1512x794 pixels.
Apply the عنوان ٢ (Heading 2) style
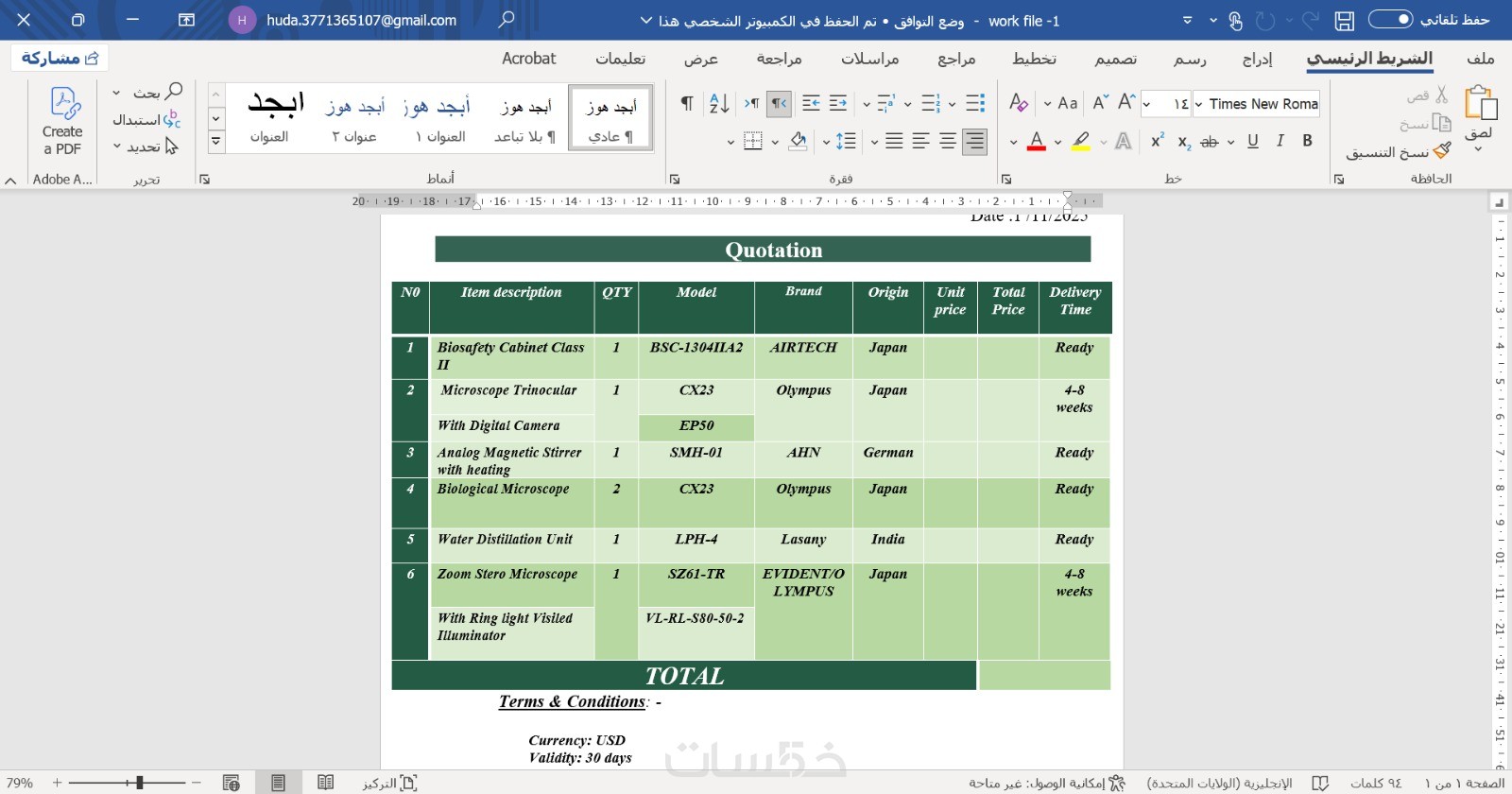tap(354, 120)
